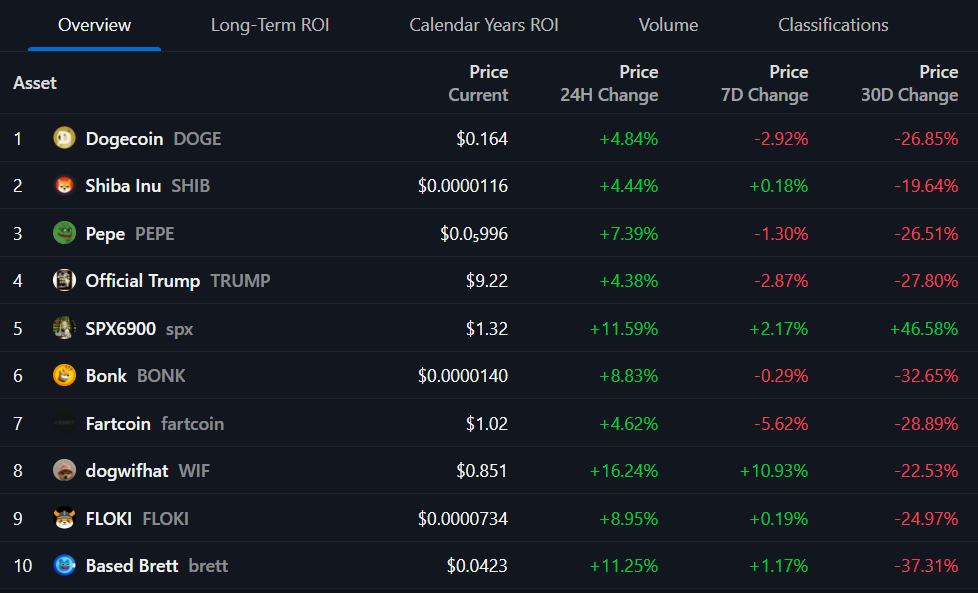978x593 pixels.
Task: Click Bonk price $0.0000140
Action: [x=463, y=376]
